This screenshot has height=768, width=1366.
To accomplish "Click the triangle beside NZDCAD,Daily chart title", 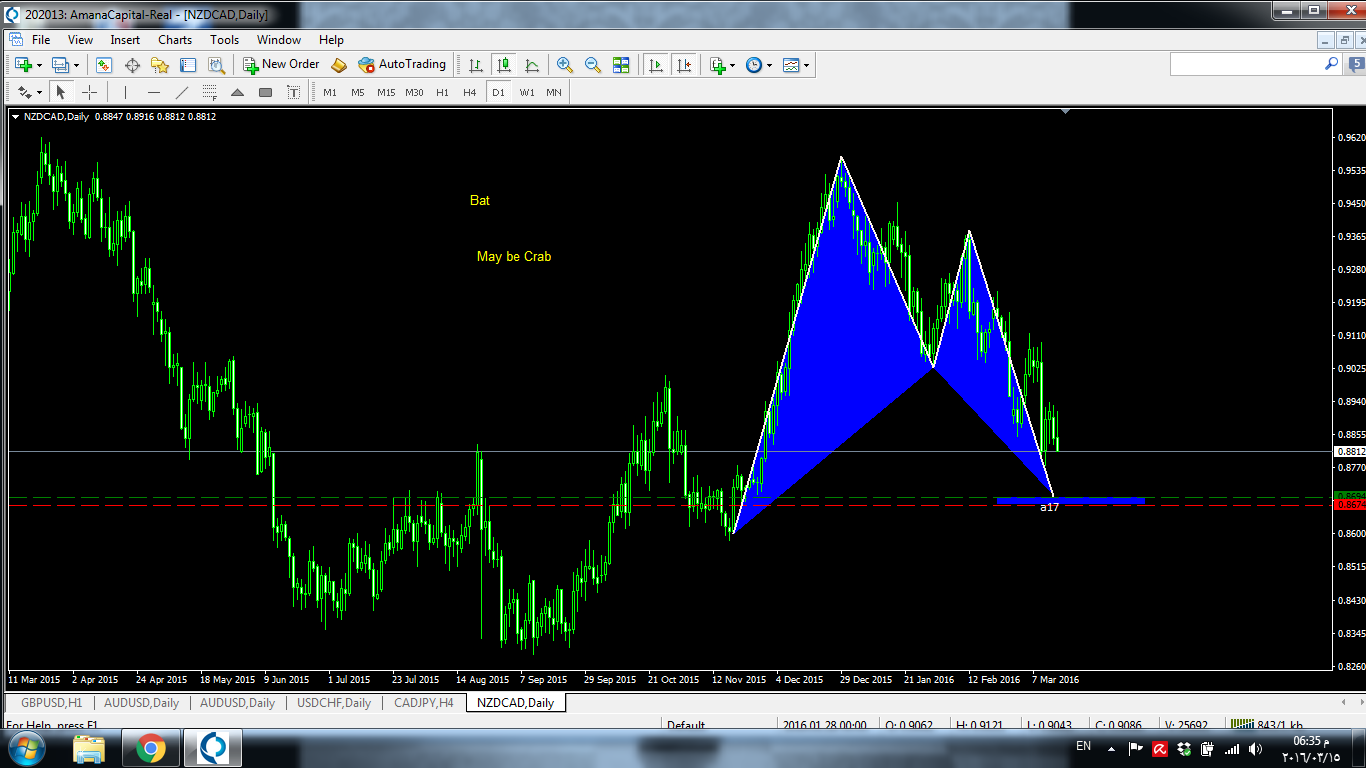I will [15, 117].
